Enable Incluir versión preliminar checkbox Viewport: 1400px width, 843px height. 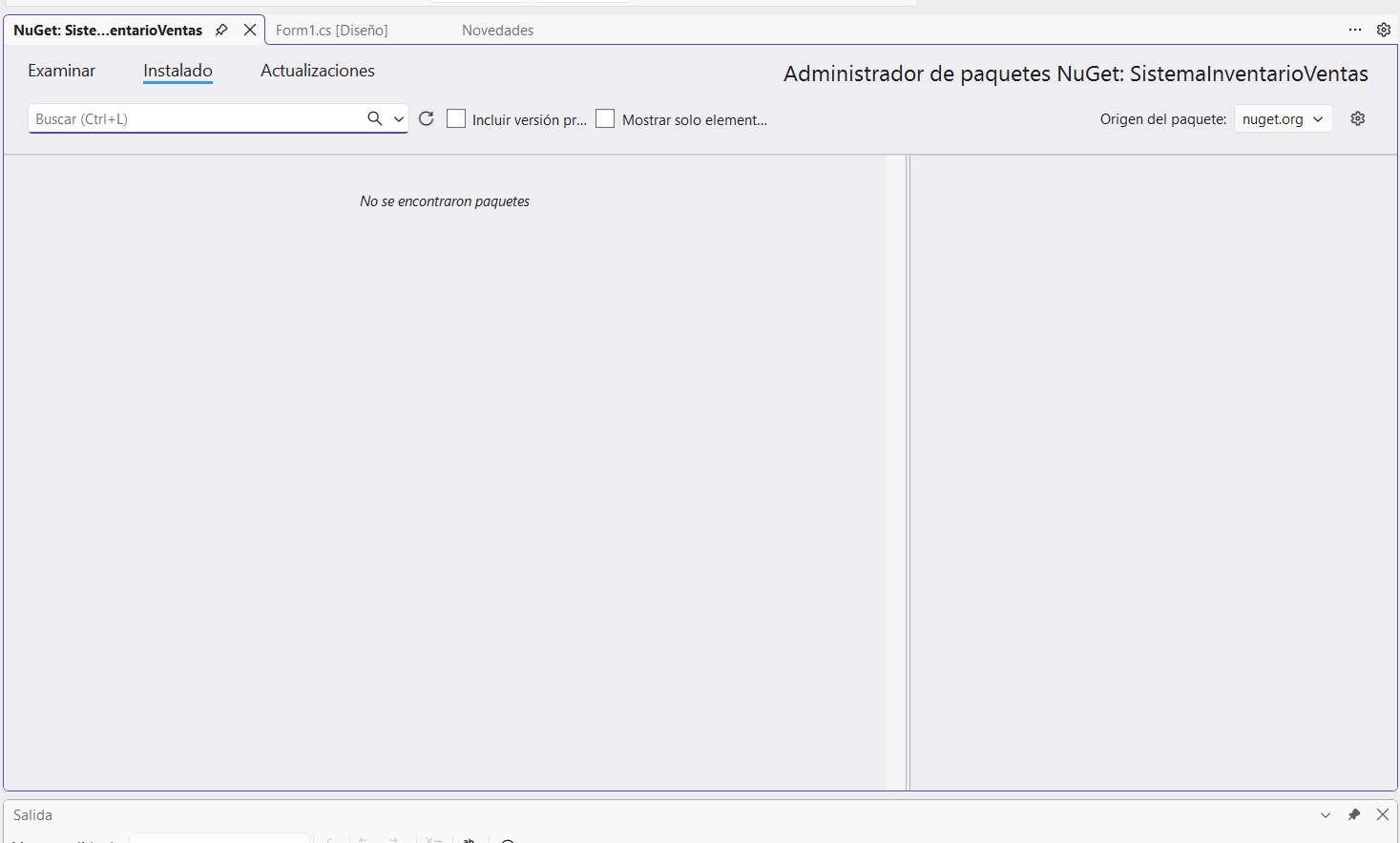click(x=456, y=118)
